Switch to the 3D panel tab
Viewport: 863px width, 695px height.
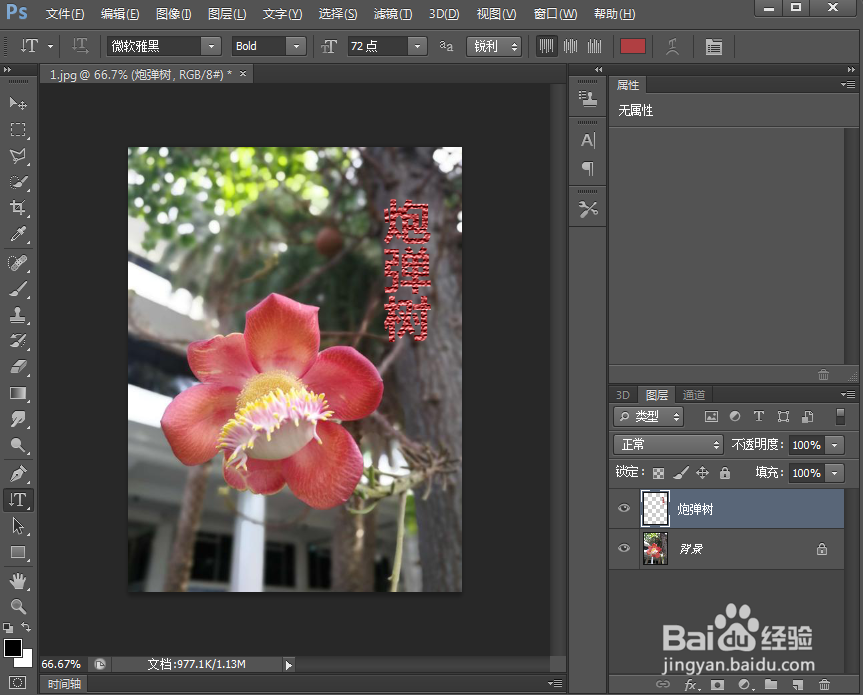coord(622,395)
